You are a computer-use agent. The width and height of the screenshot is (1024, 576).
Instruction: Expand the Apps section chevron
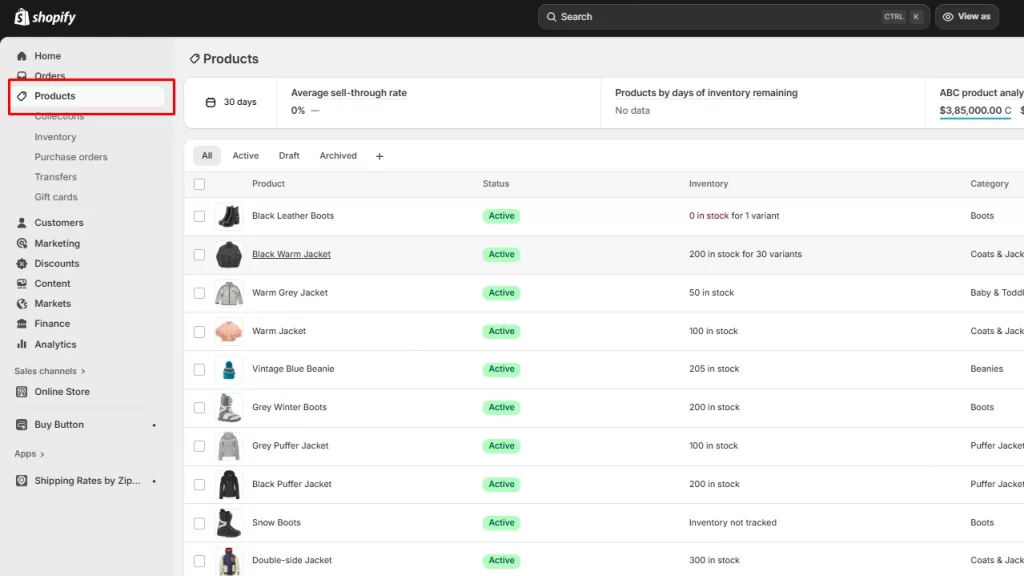click(42, 454)
